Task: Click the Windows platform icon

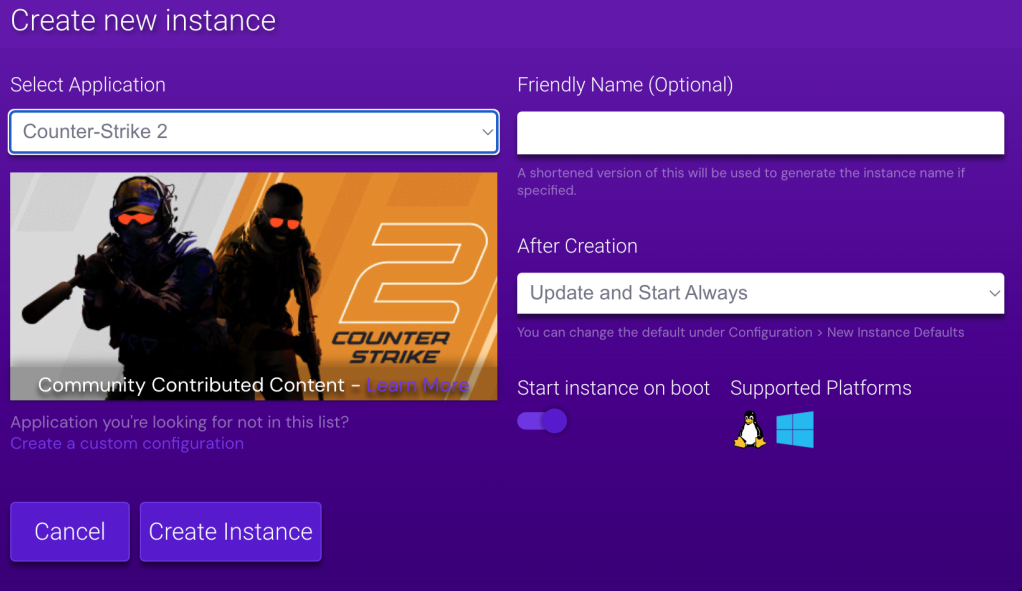Action: coord(795,429)
